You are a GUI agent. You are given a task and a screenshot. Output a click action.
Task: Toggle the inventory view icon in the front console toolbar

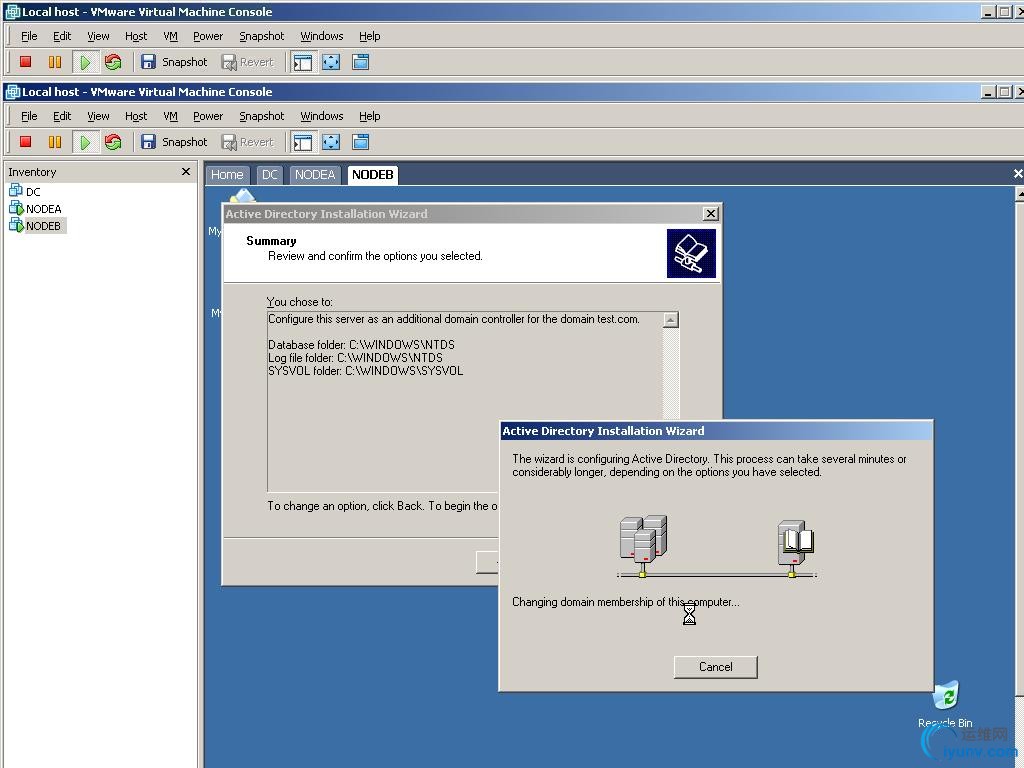pyautogui.click(x=303, y=142)
